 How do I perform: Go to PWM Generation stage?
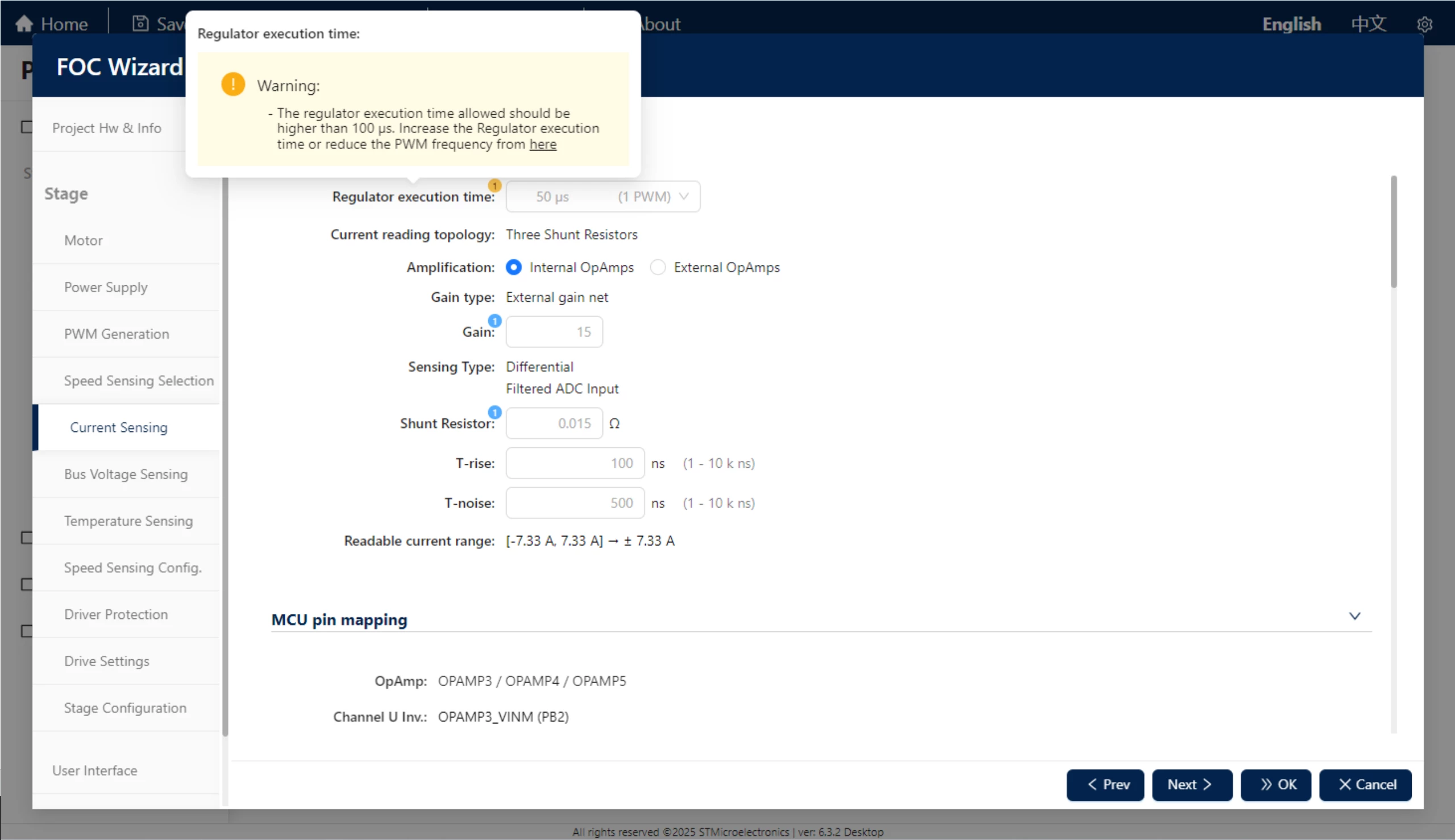pyautogui.click(x=126, y=334)
